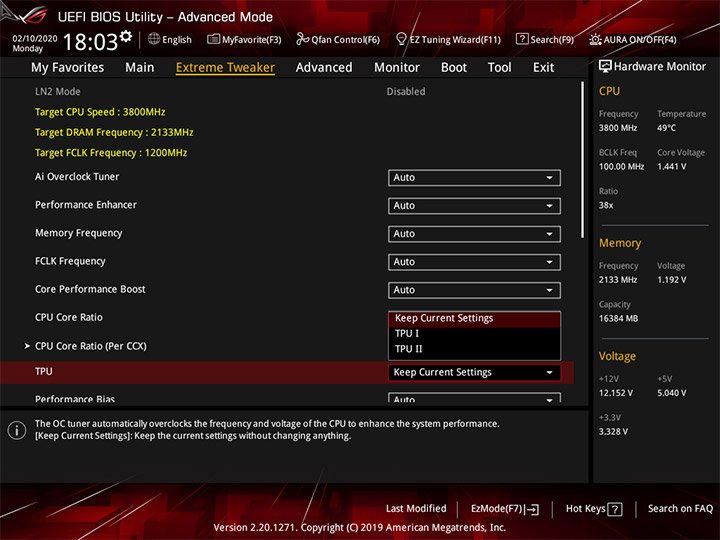This screenshot has width=720, height=540.
Task: Click the 02/10/2020 date text
Action: [x=35, y=39]
